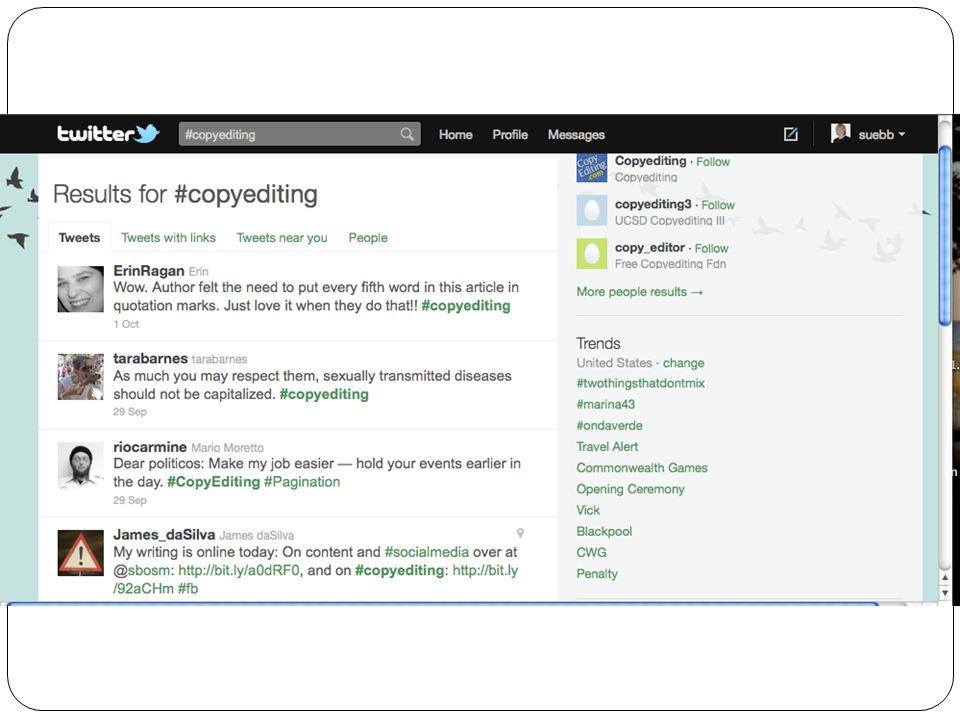
Task: Open trend #twothingsthatdontmix
Action: tap(640, 383)
